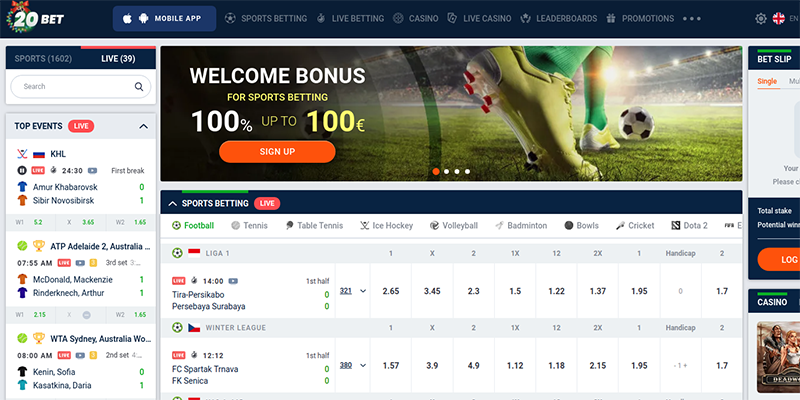Click the UK flag language icon
The height and width of the screenshot is (400, 800).
coord(779,19)
